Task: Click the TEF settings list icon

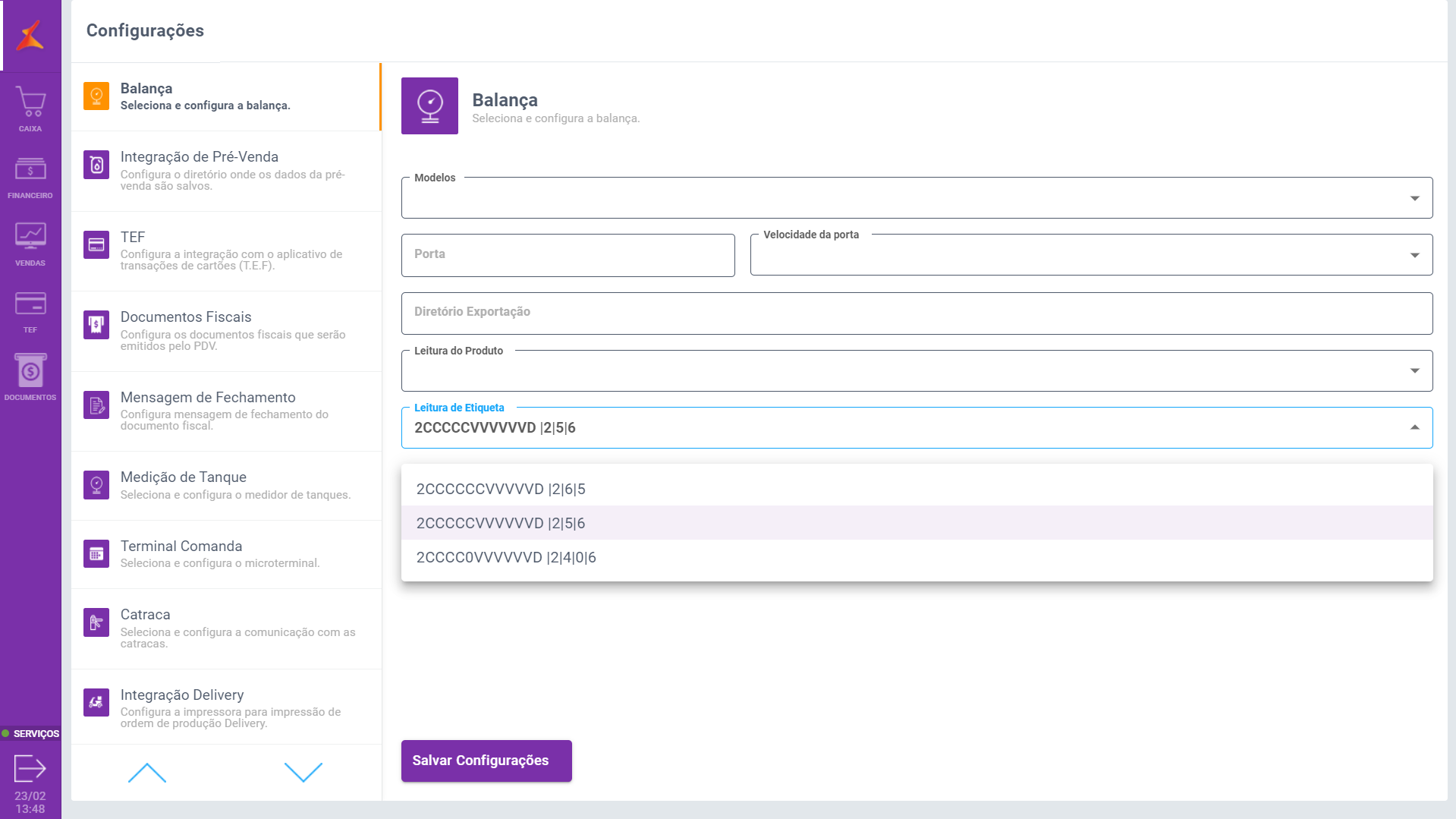Action: point(96,244)
